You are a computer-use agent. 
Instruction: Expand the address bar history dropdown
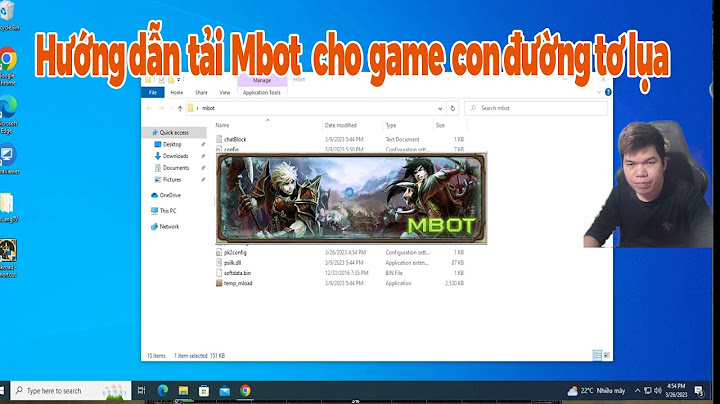pos(440,108)
